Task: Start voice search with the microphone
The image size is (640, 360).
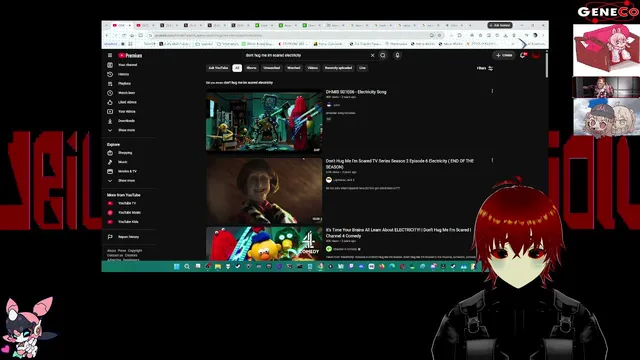Action: click(397, 55)
